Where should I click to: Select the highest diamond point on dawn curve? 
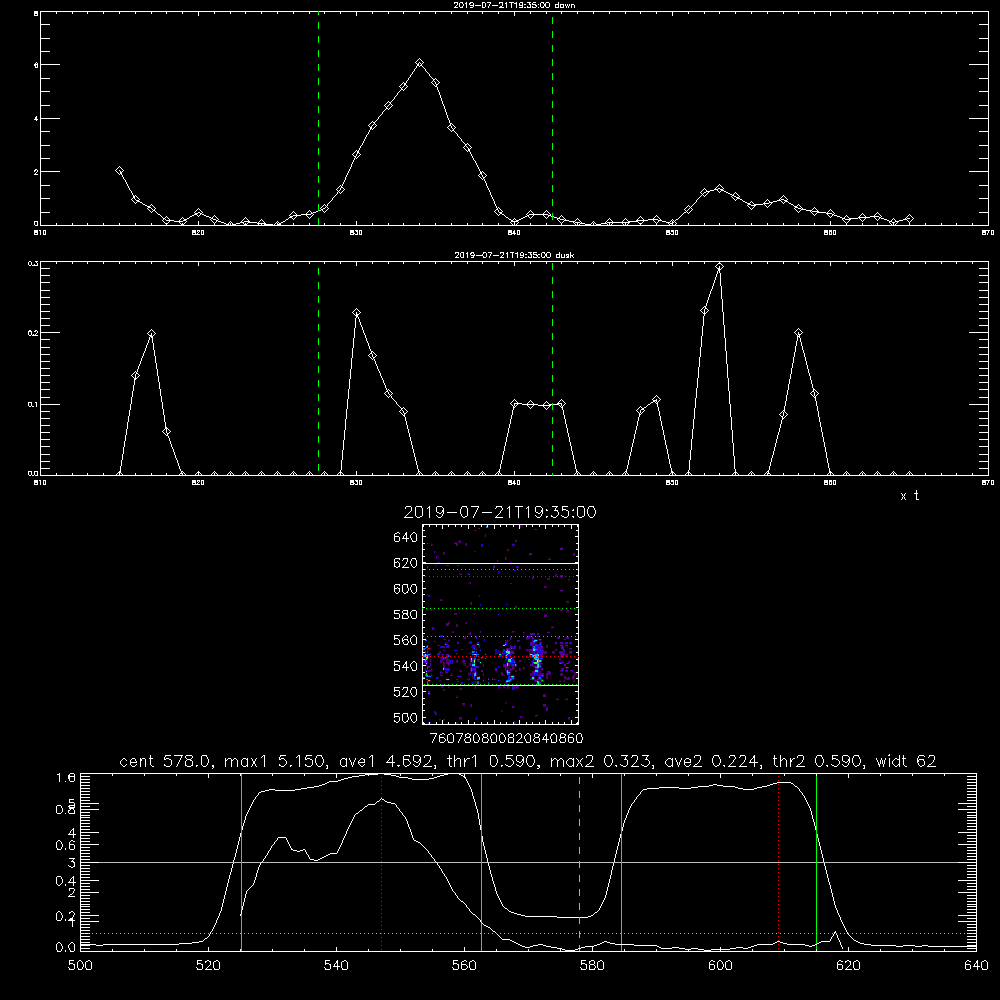[419, 62]
